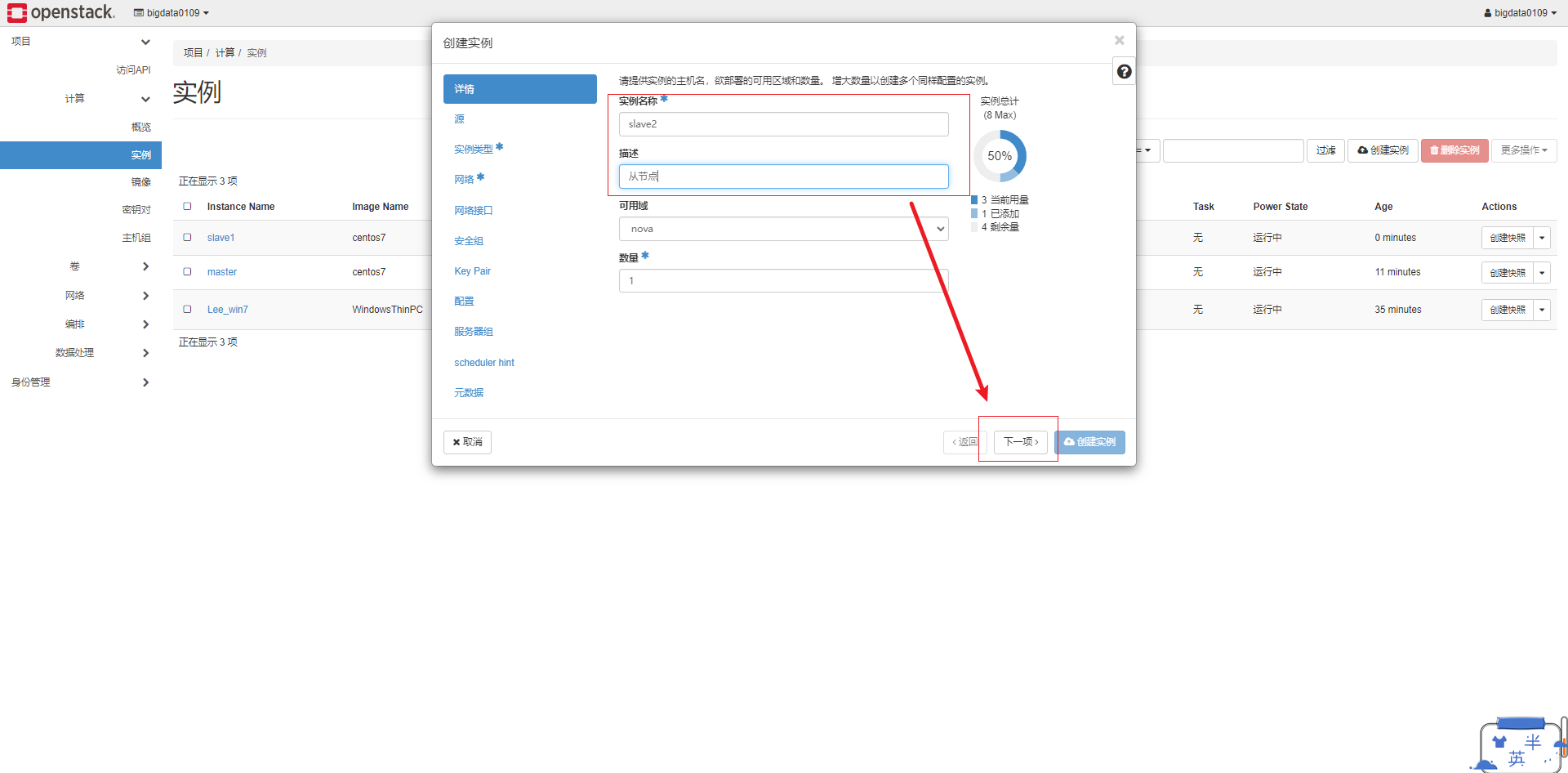1568x773 pixels.
Task: Click 创建快照 for the Lee_win7 row
Action: [1508, 310]
